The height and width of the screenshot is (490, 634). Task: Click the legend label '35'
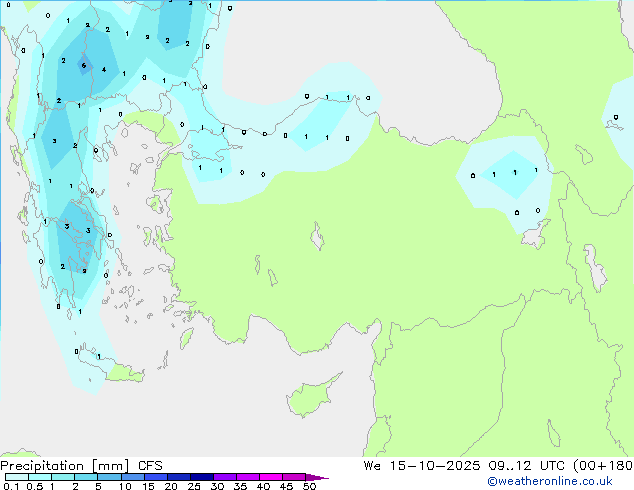click(240, 486)
